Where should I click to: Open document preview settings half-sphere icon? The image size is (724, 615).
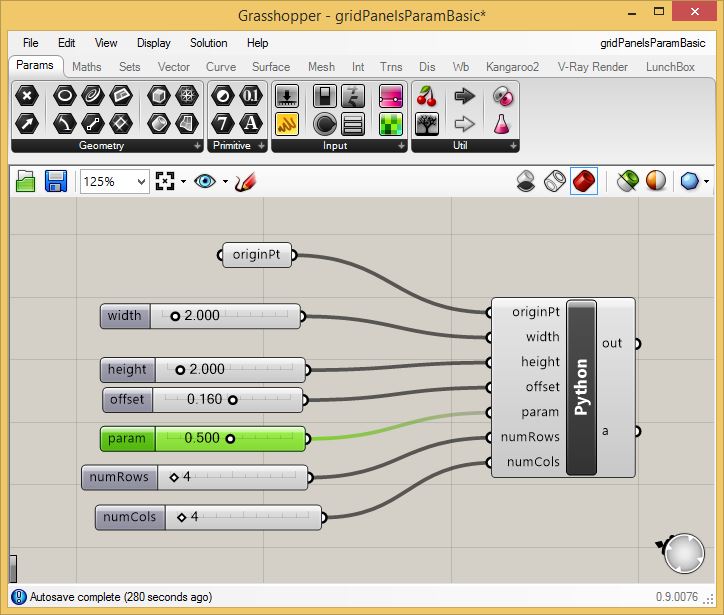coord(656,181)
